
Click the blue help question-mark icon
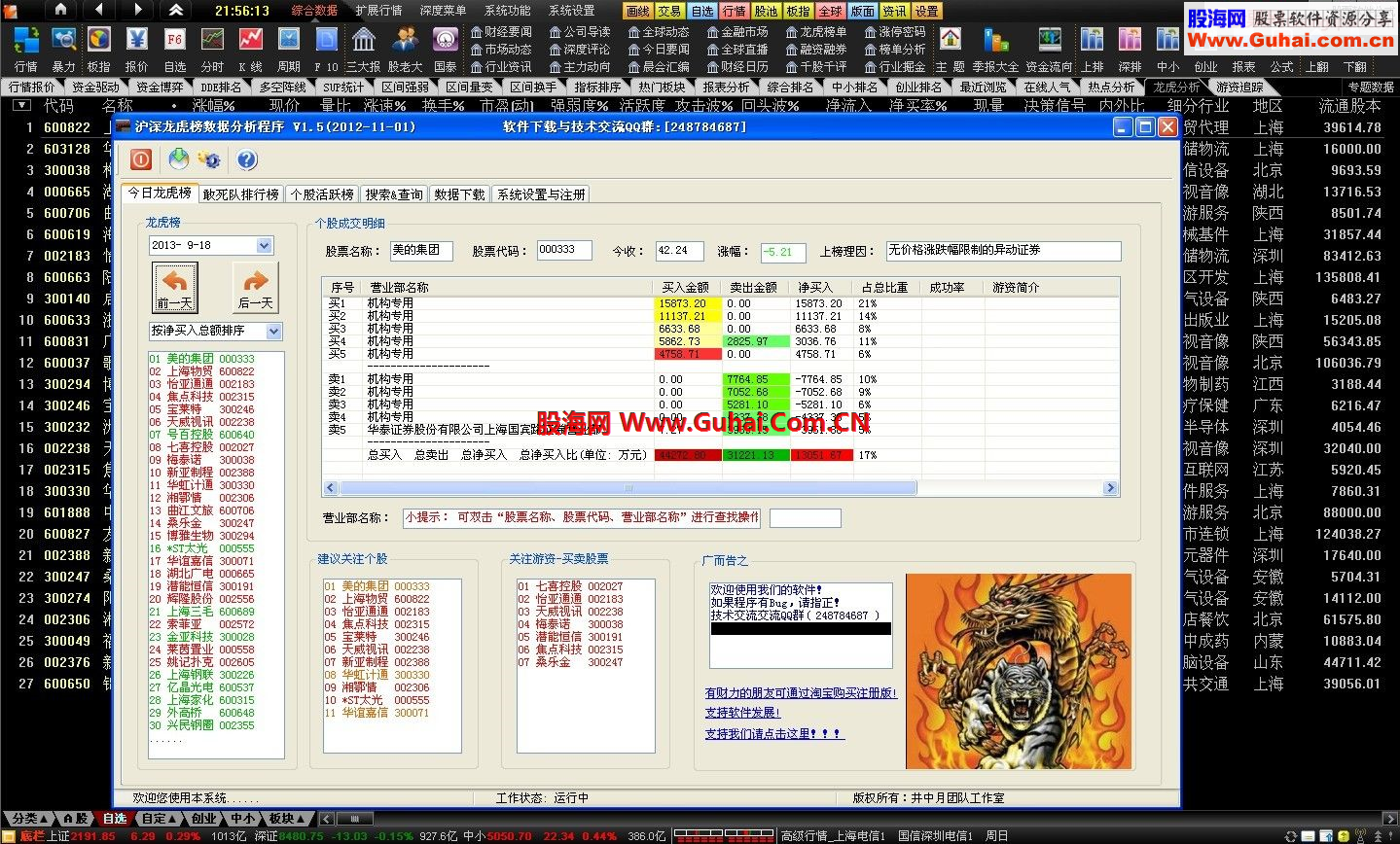coord(247,159)
